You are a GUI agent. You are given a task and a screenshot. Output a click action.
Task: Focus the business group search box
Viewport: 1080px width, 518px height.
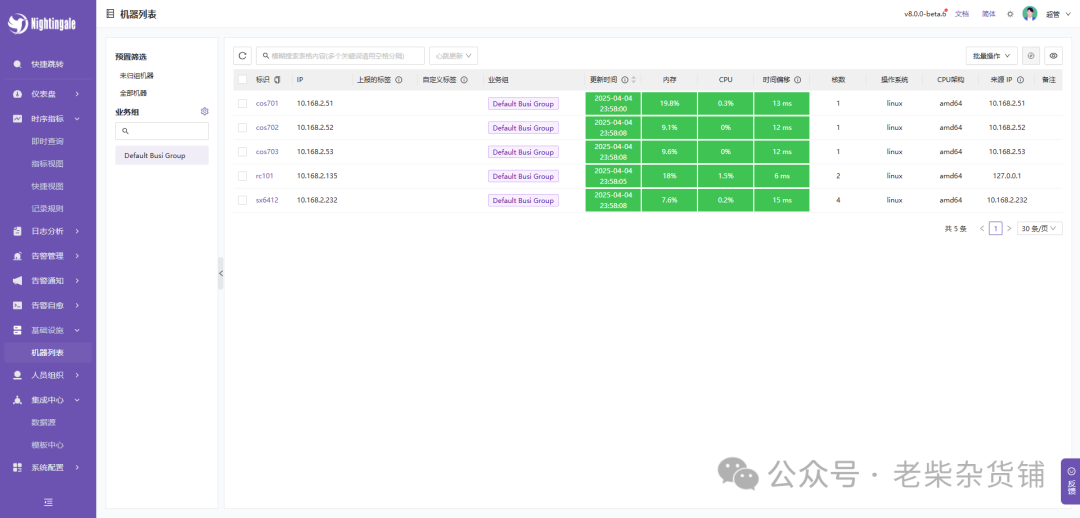(162, 131)
